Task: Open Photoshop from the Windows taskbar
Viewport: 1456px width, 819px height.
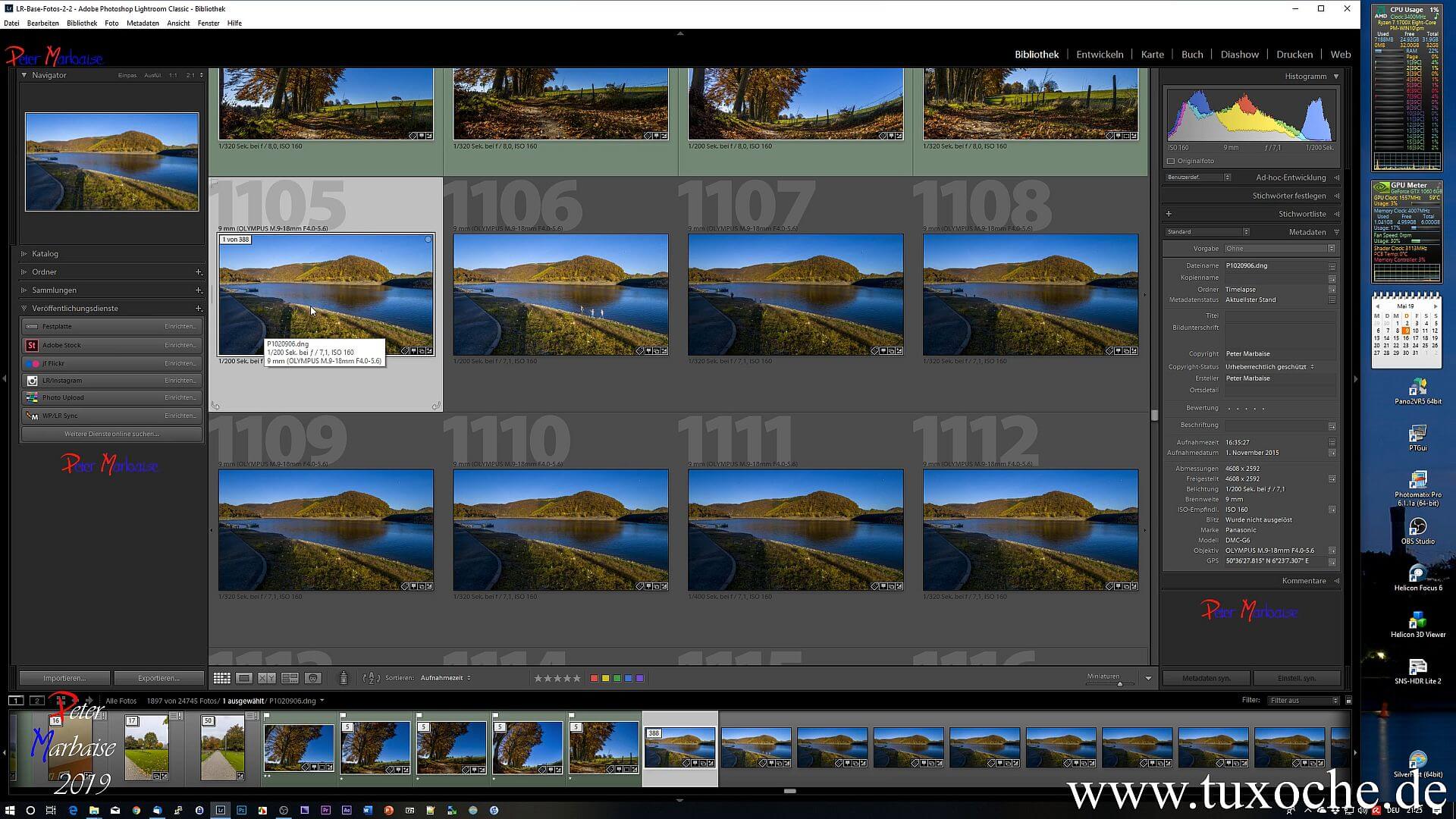Action: pyautogui.click(x=242, y=810)
